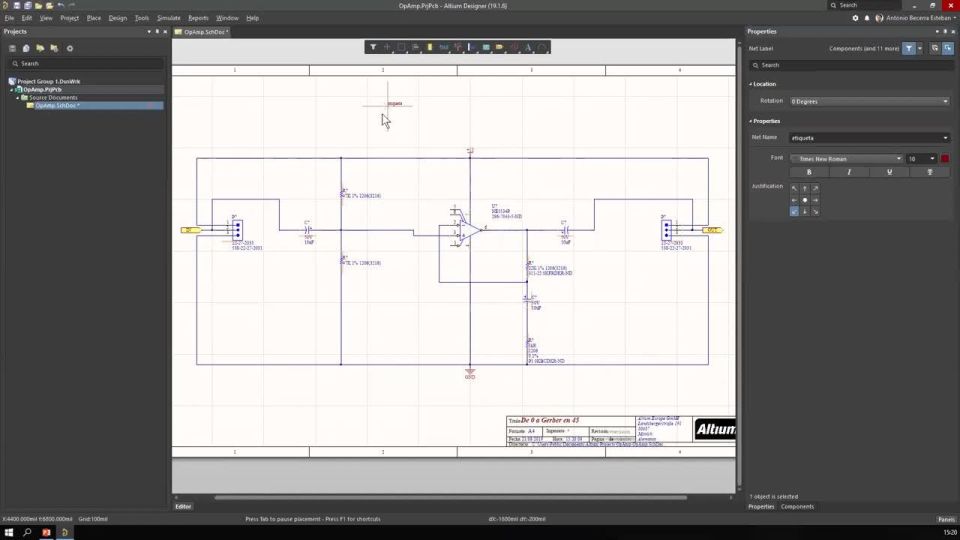Set justification to bottom-left arrow
Image resolution: width=960 pixels, height=540 pixels.
pyautogui.click(x=794, y=211)
